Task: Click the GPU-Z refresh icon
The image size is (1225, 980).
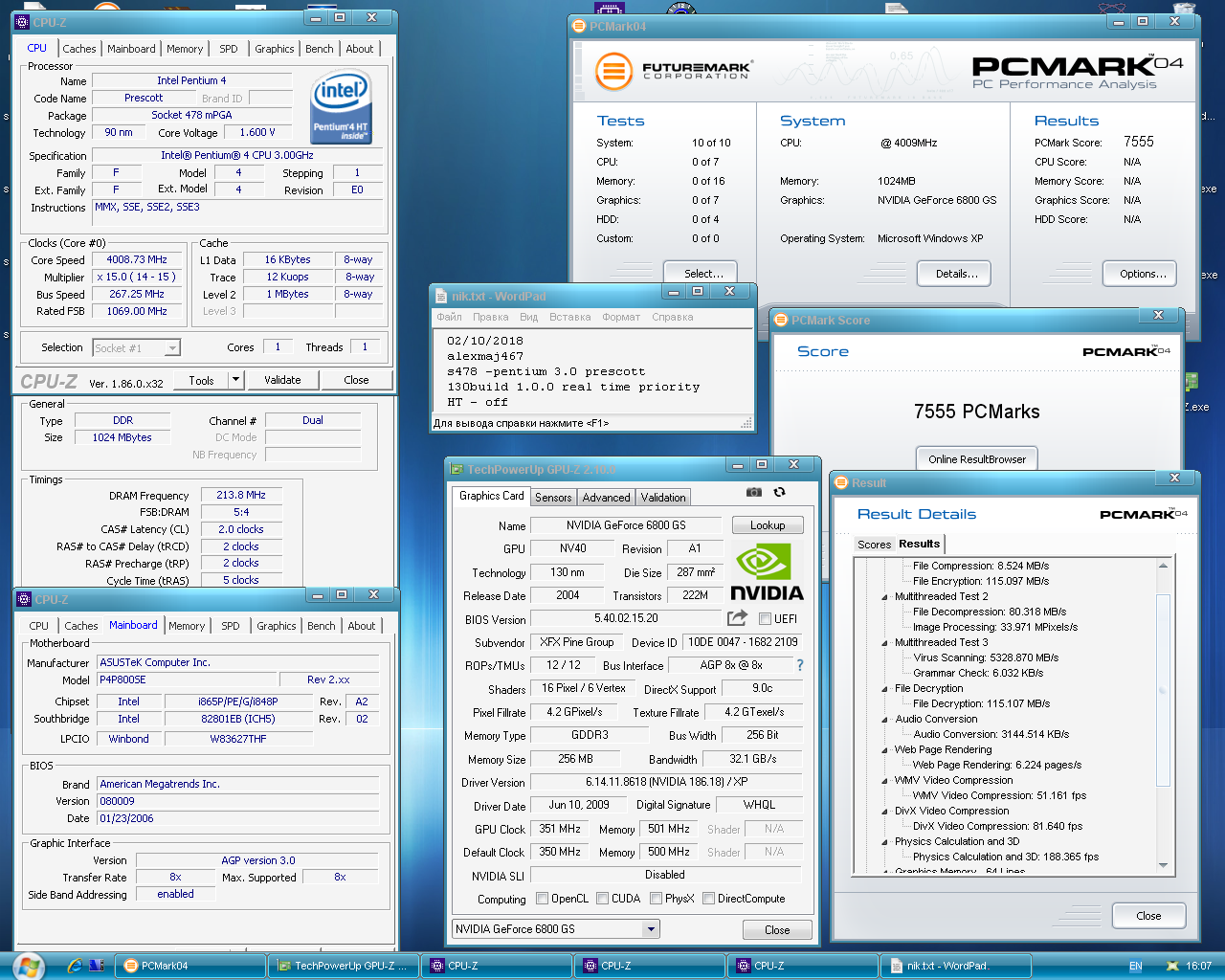Action: (x=780, y=492)
